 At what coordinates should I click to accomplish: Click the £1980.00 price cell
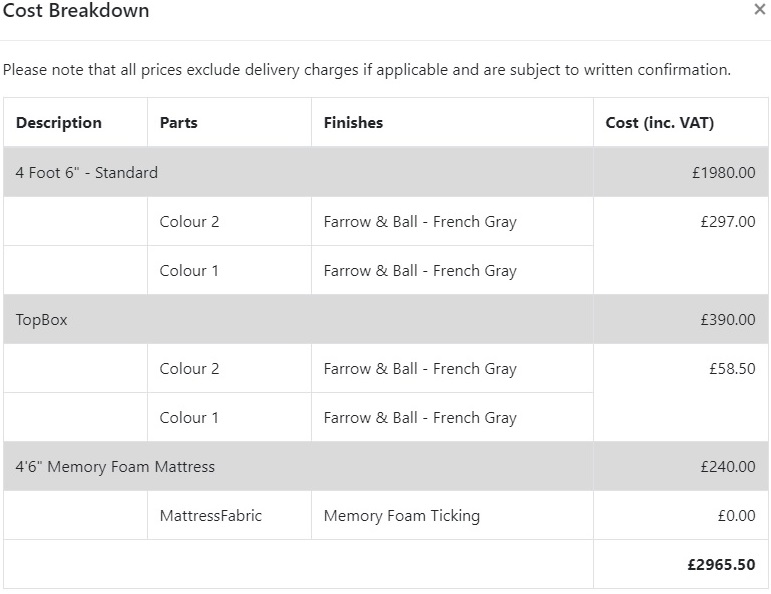point(723,173)
